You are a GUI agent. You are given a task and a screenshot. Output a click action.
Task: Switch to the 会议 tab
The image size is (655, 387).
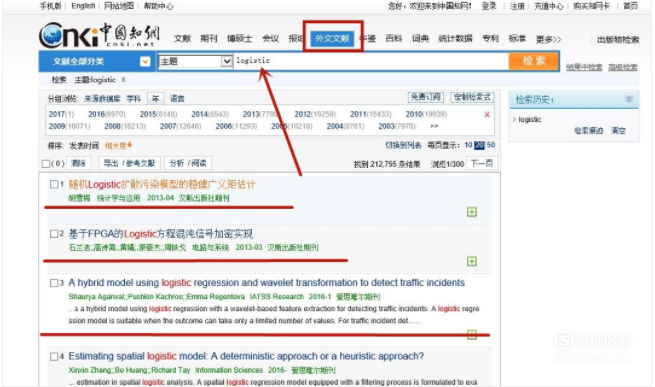click(270, 38)
